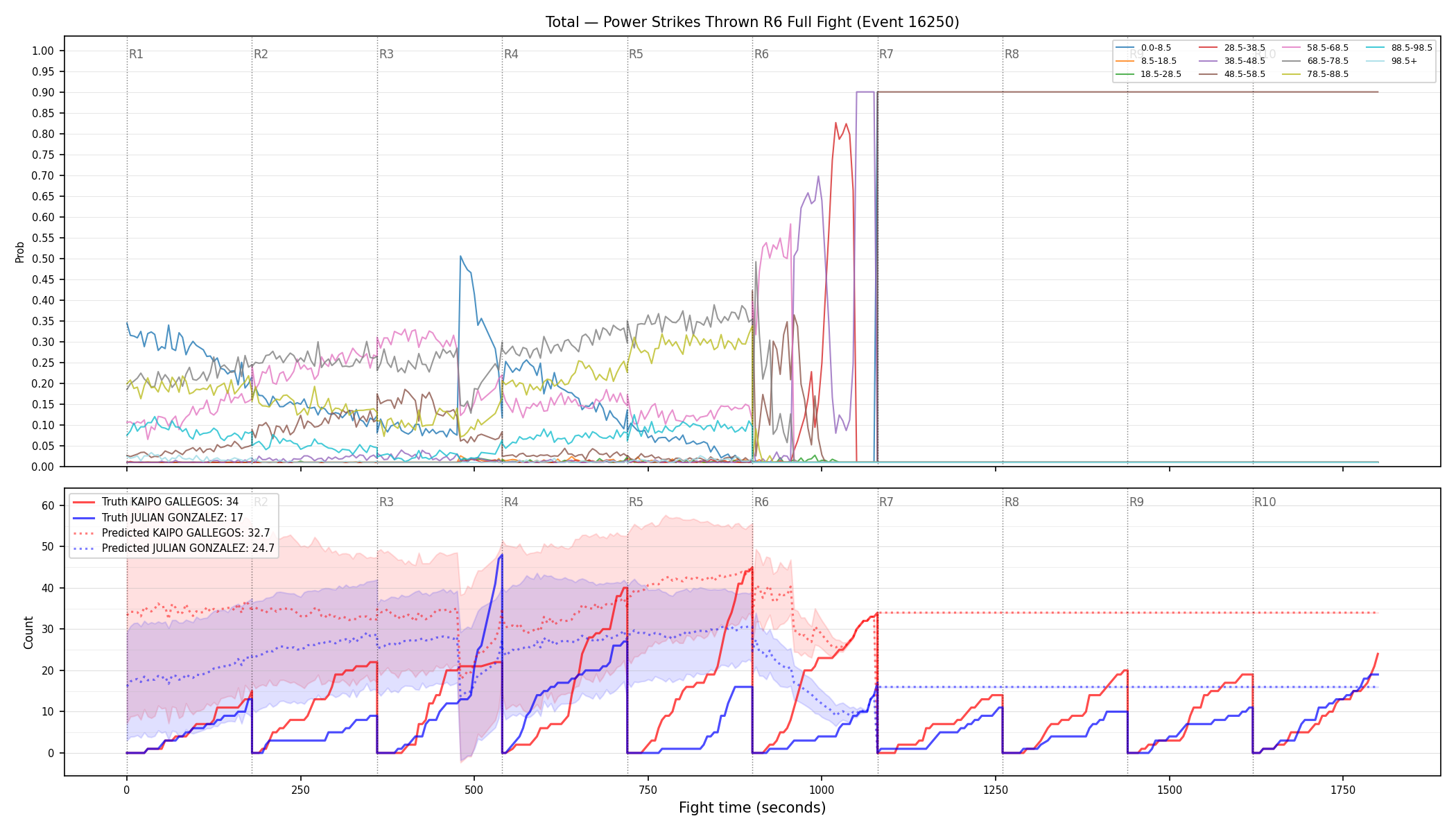The width and height of the screenshot is (1456, 832).
Task: Click the pink line swatch beside "58.5-68.5"
Action: coord(1292,48)
